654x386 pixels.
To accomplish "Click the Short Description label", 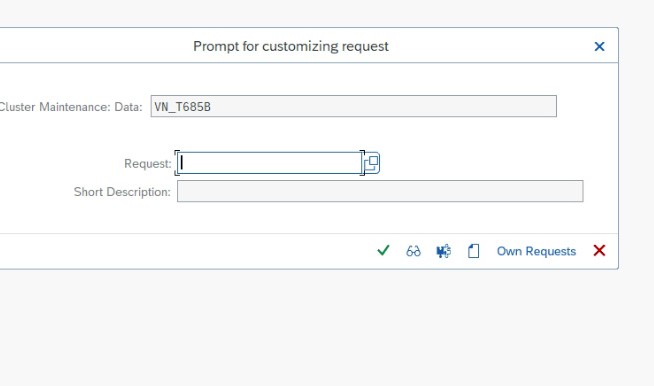I will pos(122,192).
